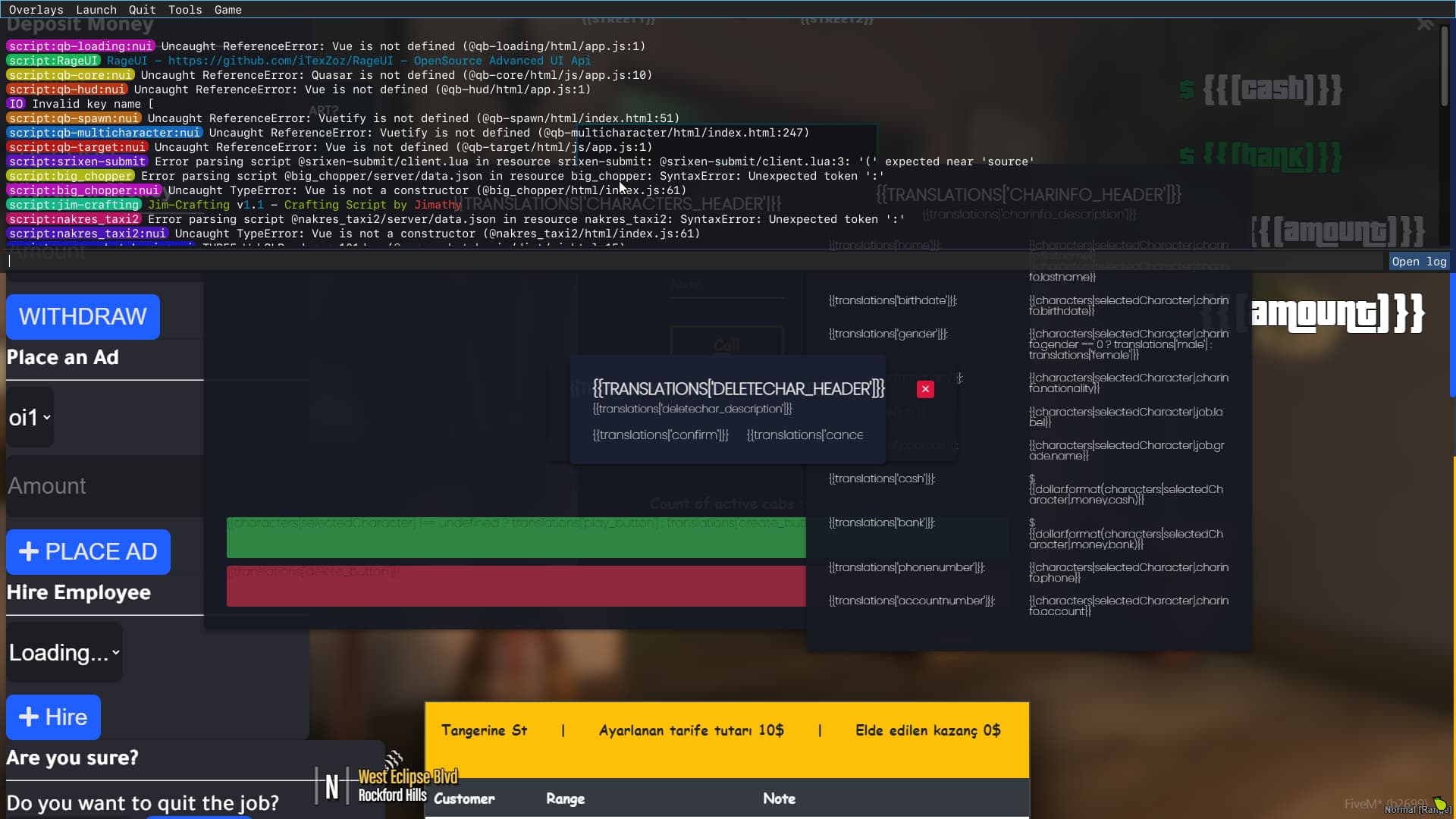Click the translations confirm button
1456x819 pixels.
pyautogui.click(x=661, y=435)
